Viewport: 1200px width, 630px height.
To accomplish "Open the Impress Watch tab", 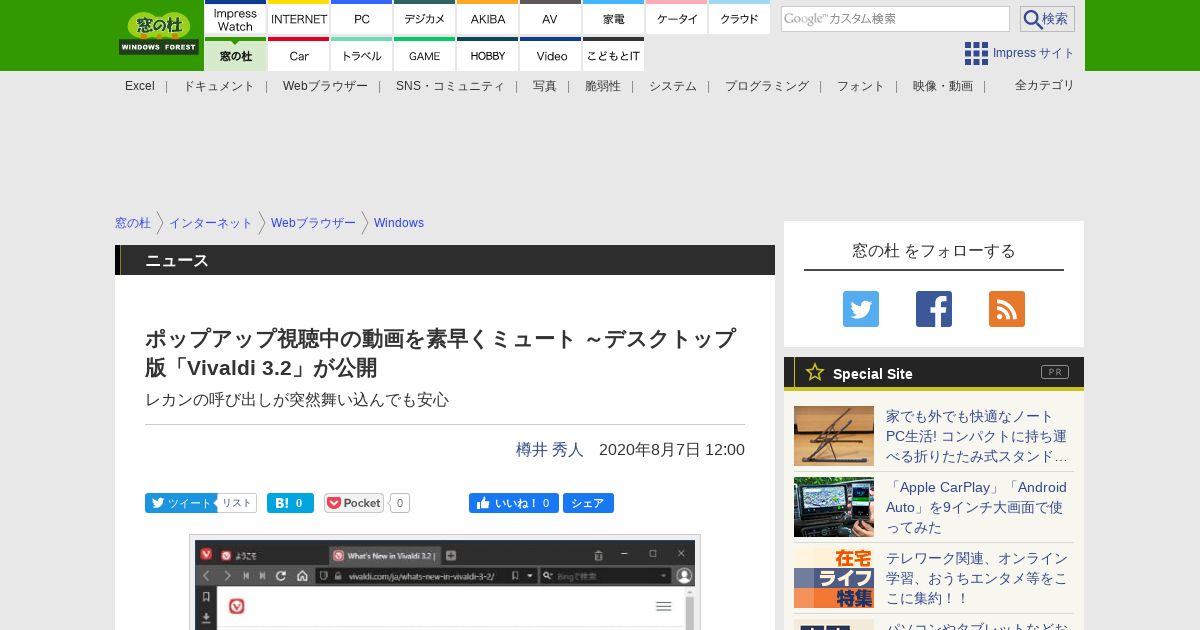I will (235, 19).
